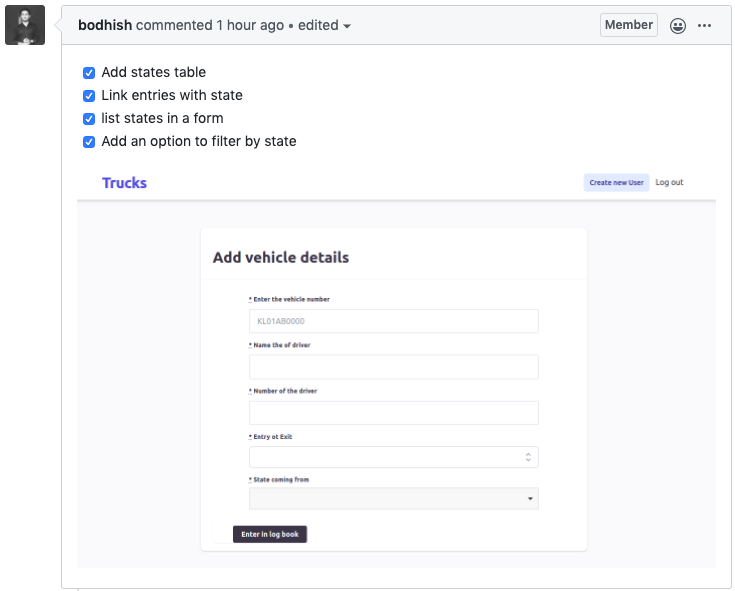Screen dimensions: 735x591
Task: Click the 'Create new User' button
Action: click(616, 182)
